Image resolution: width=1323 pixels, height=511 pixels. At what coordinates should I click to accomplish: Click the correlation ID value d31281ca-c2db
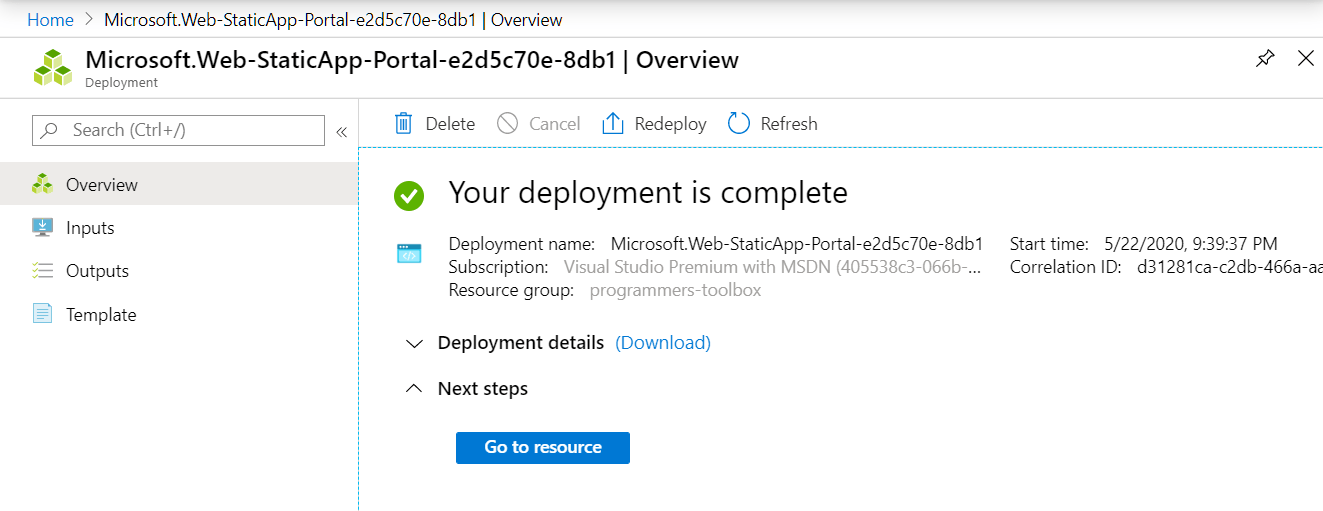1229,267
